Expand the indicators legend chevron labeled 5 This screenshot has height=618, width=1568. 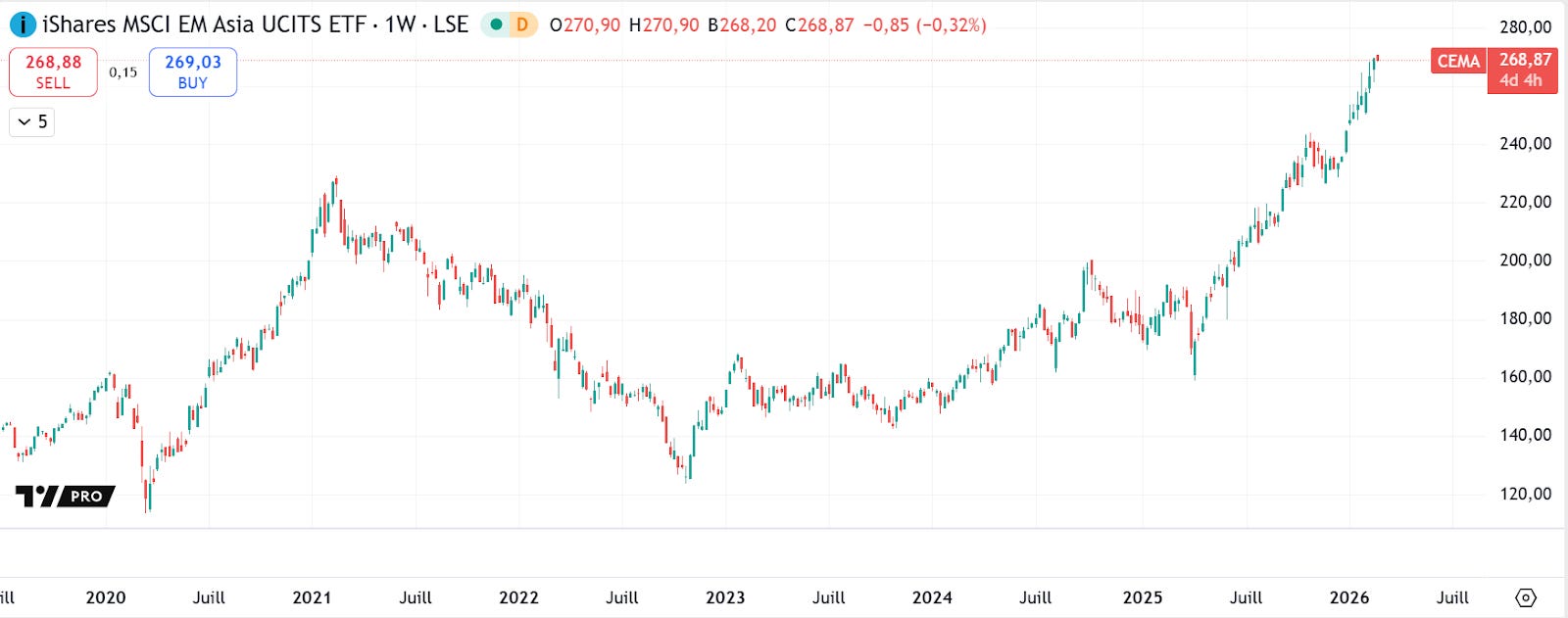31,121
